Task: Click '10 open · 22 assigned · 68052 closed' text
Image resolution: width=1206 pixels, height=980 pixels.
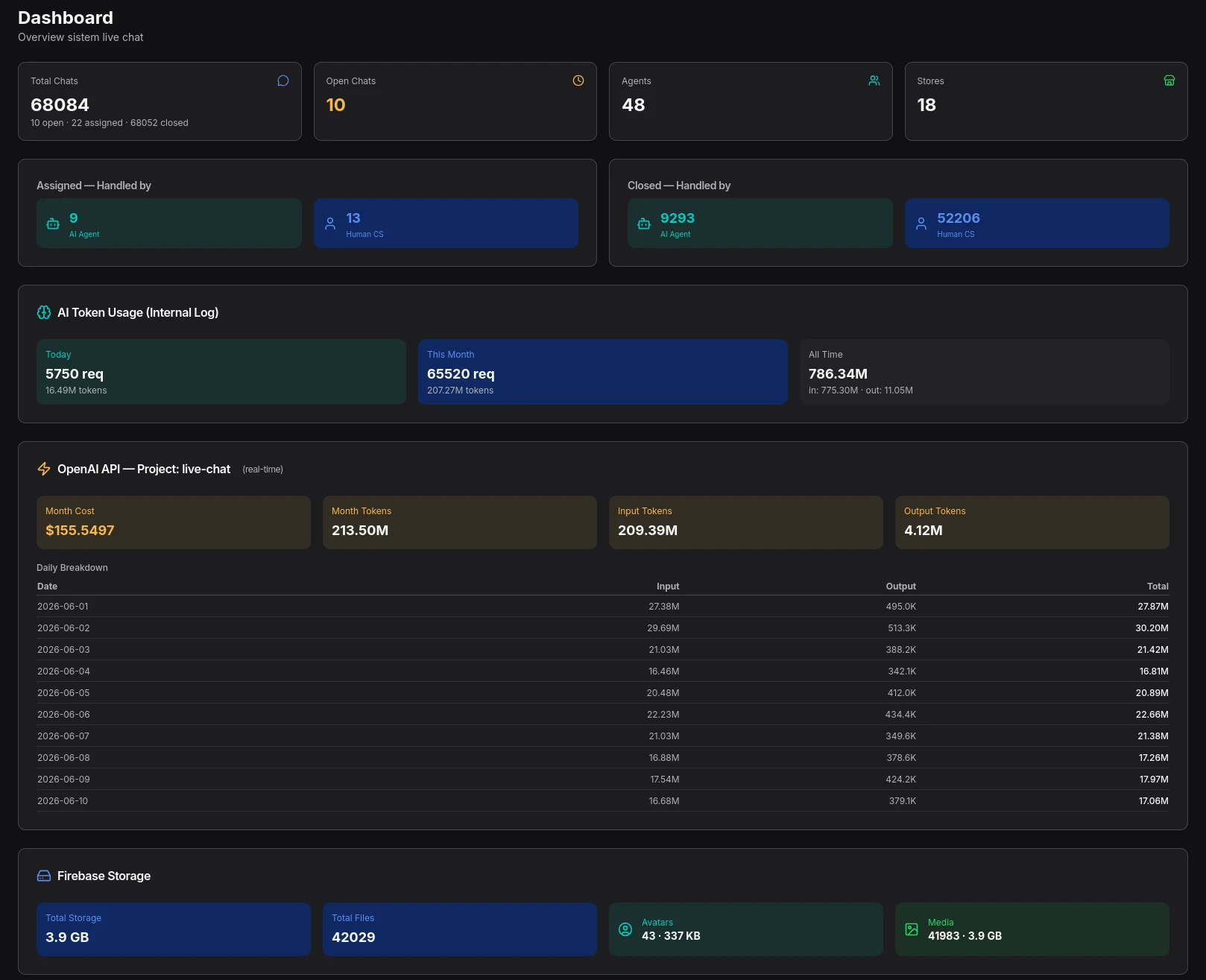Action: pyautogui.click(x=110, y=123)
